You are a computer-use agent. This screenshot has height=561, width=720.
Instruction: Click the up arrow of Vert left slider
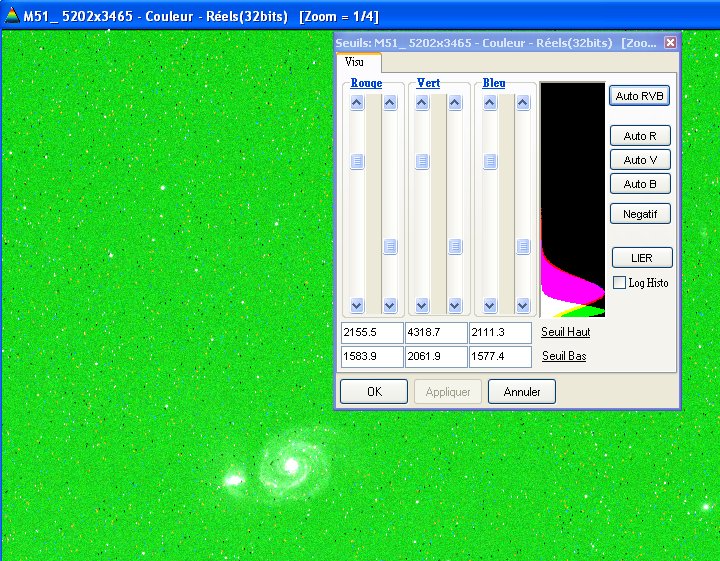coord(423,103)
